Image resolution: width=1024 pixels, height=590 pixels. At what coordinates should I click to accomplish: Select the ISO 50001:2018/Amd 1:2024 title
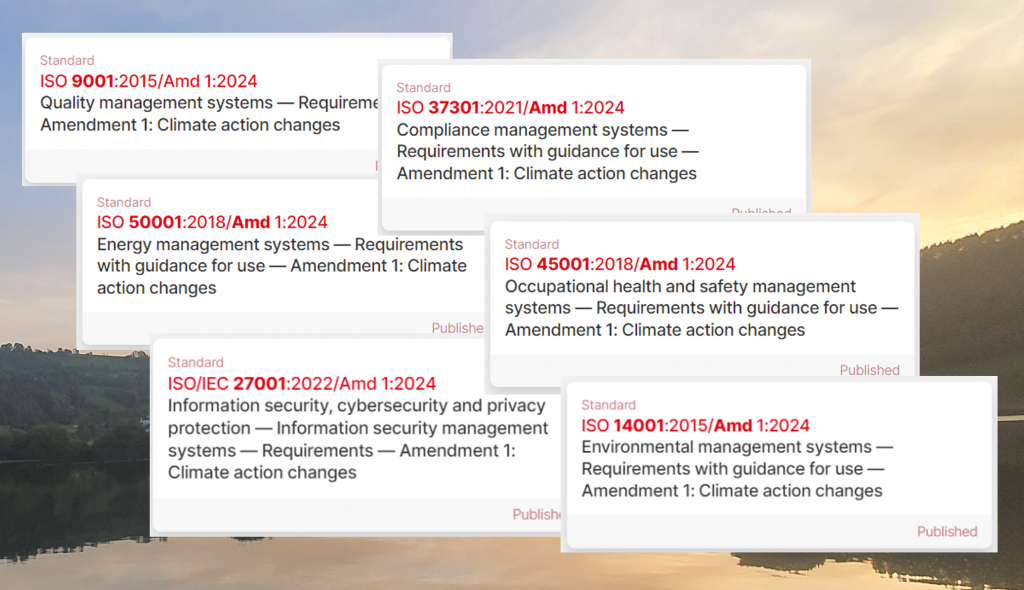pos(212,222)
